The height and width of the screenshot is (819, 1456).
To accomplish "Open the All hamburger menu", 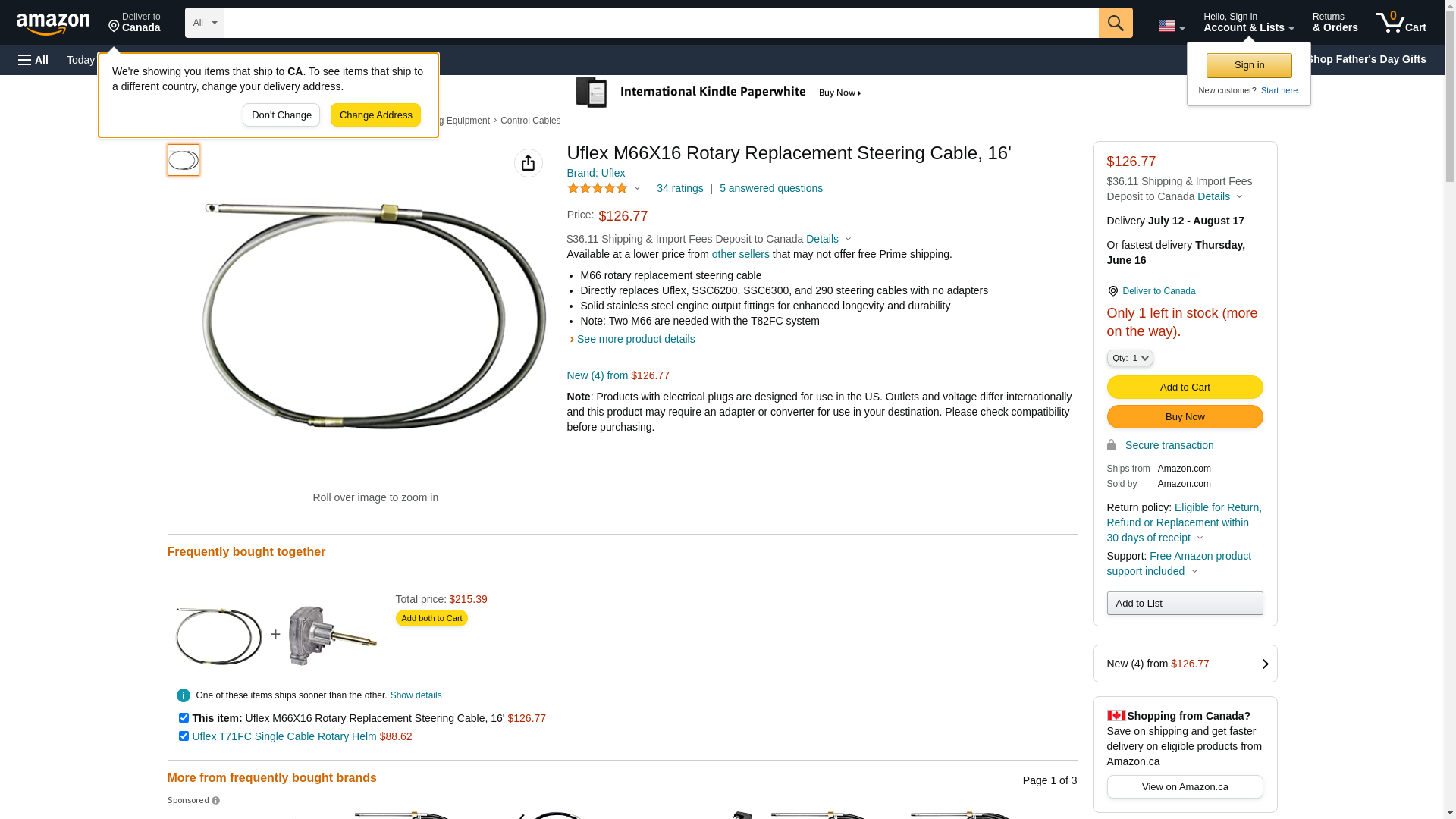I will [x=33, y=60].
